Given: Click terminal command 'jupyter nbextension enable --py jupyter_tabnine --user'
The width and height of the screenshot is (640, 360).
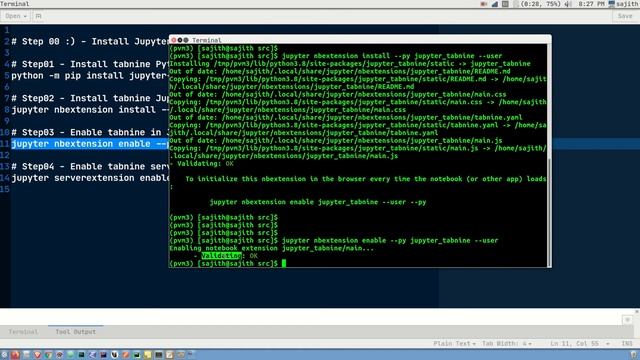Looking at the screenshot, I should pyautogui.click(x=390, y=240).
